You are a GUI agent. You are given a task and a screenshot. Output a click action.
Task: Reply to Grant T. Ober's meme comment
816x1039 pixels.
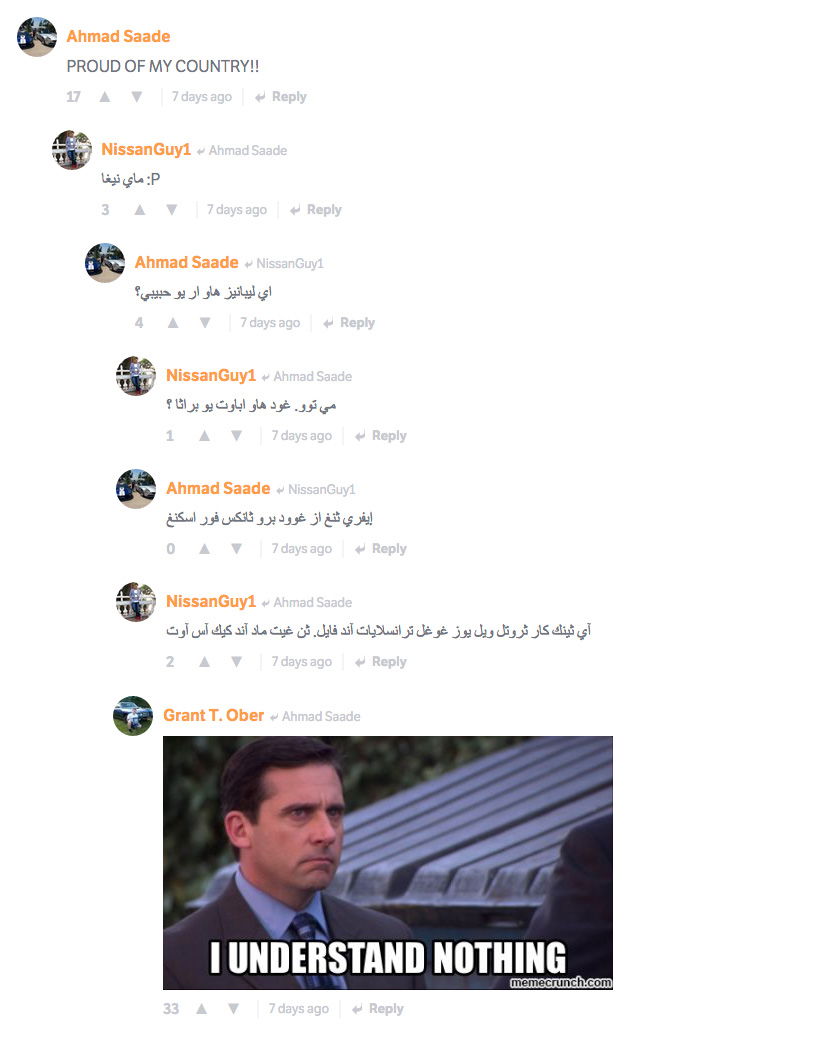pos(378,1009)
